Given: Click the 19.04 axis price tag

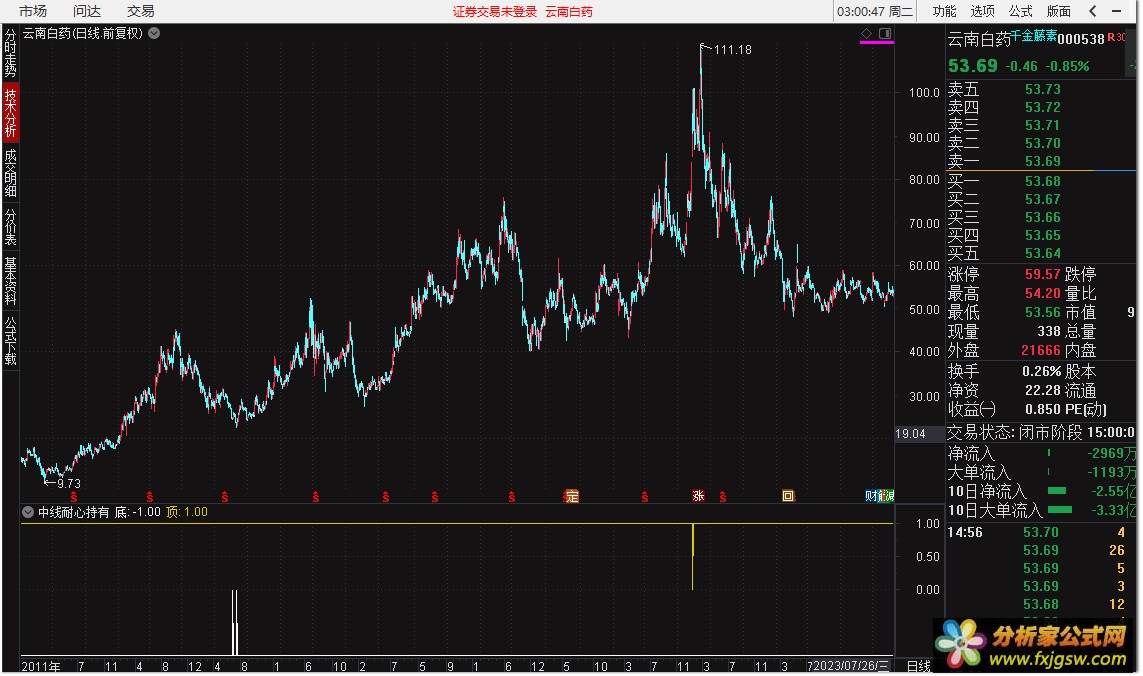Looking at the screenshot, I should (910, 433).
